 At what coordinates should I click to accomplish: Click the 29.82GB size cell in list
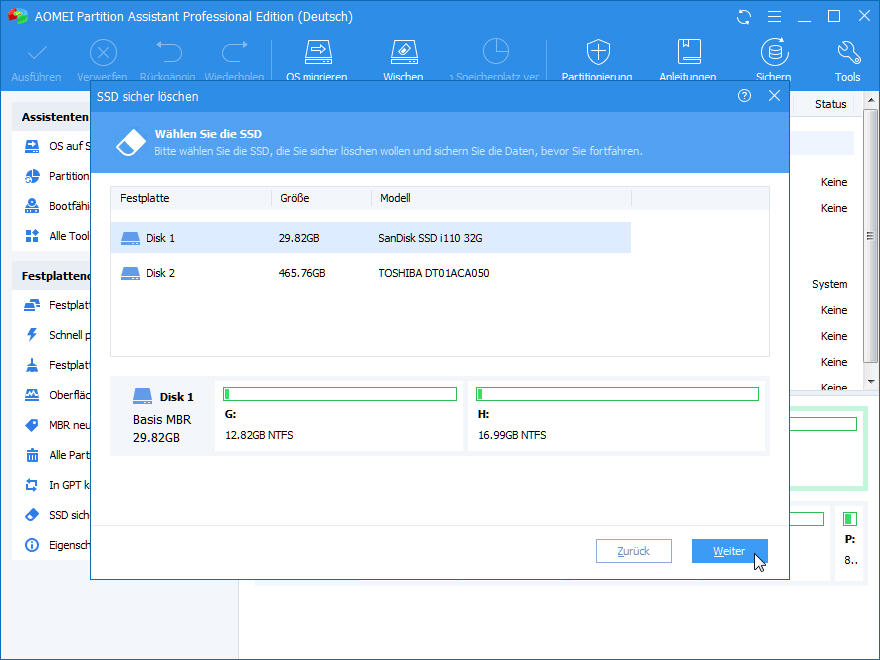click(x=299, y=238)
